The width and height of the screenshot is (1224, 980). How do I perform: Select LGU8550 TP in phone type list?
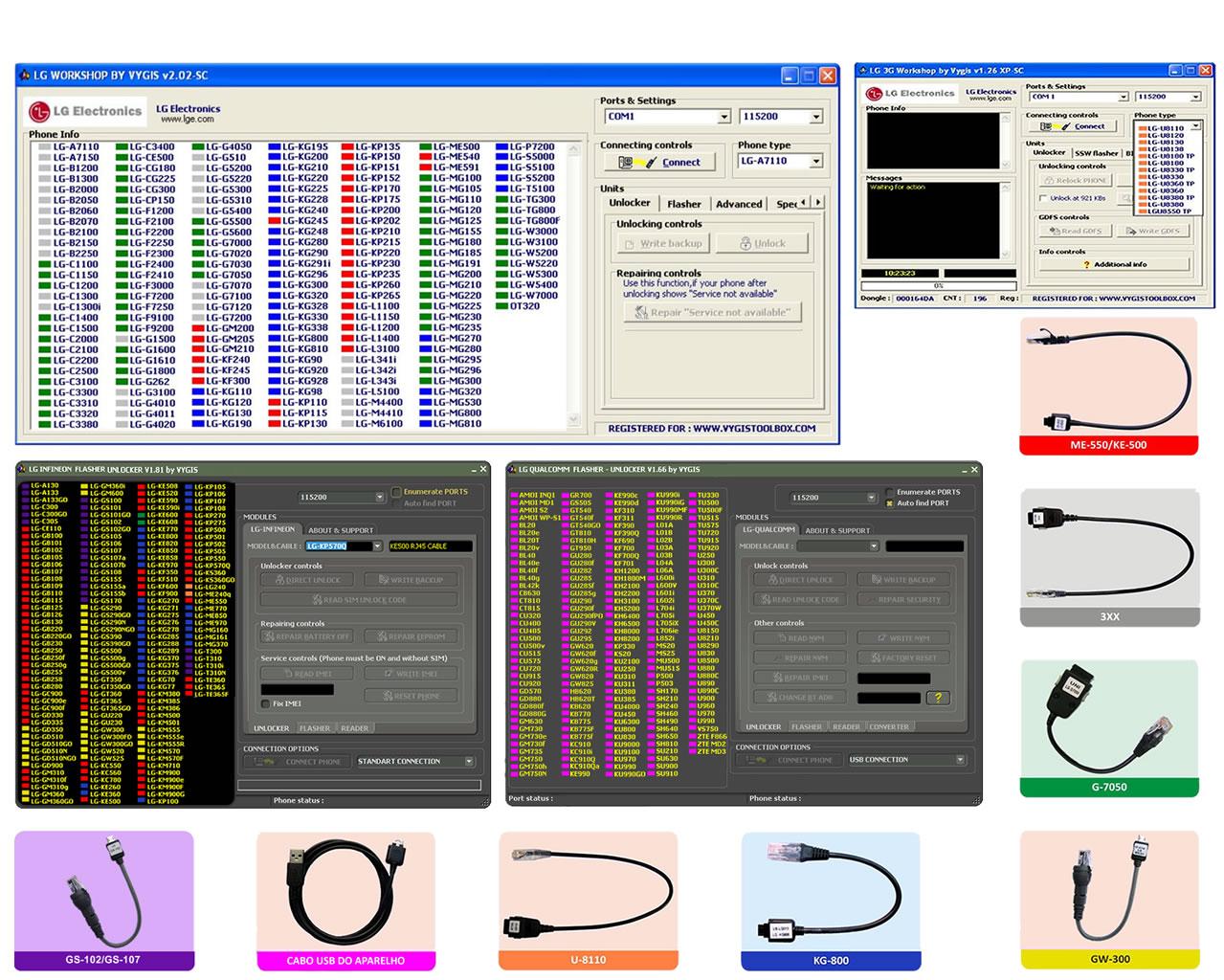(x=1165, y=212)
